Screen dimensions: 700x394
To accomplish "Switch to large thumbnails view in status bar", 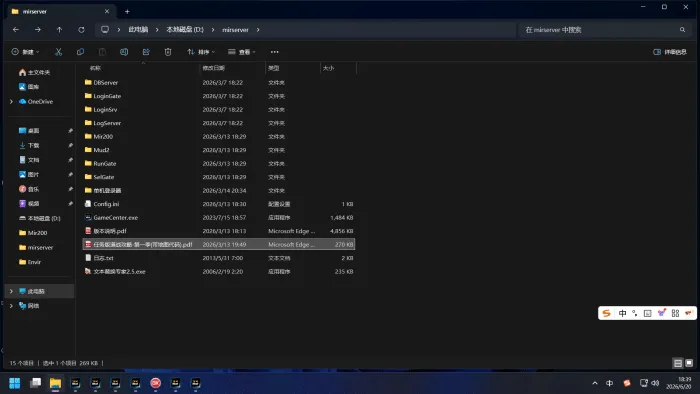I will pyautogui.click(x=689, y=363).
